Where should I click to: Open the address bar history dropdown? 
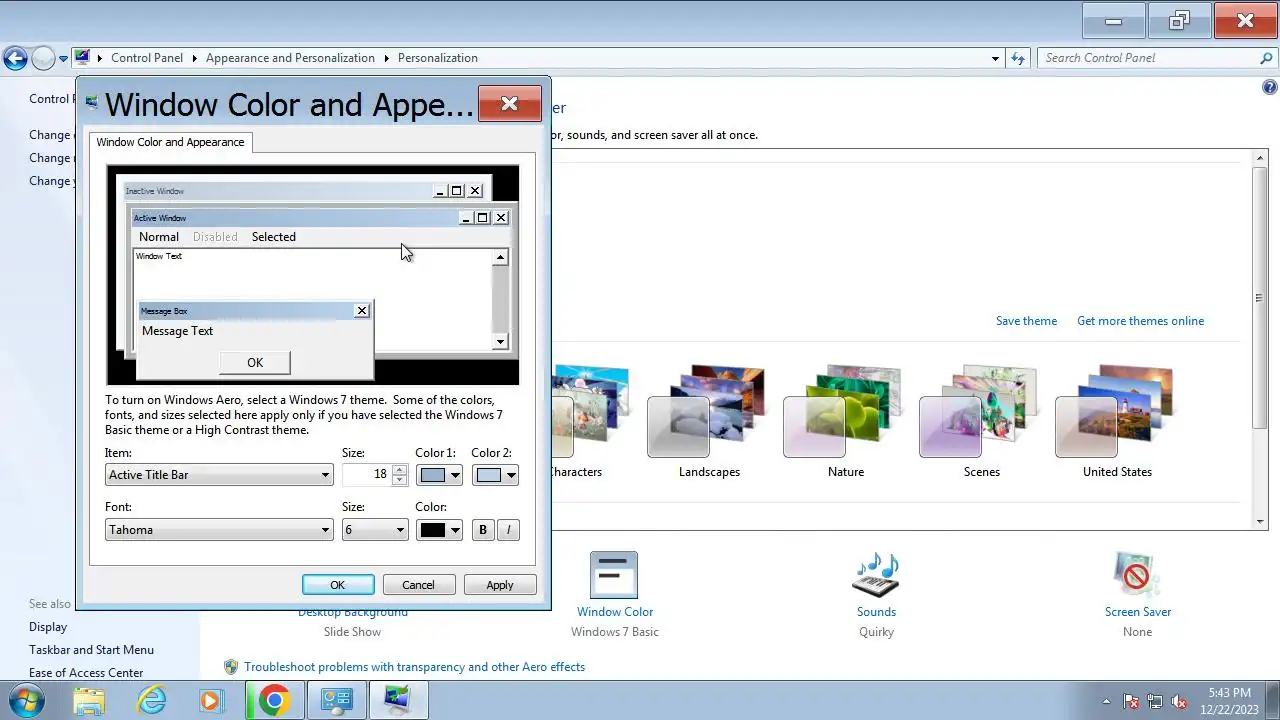tap(995, 58)
